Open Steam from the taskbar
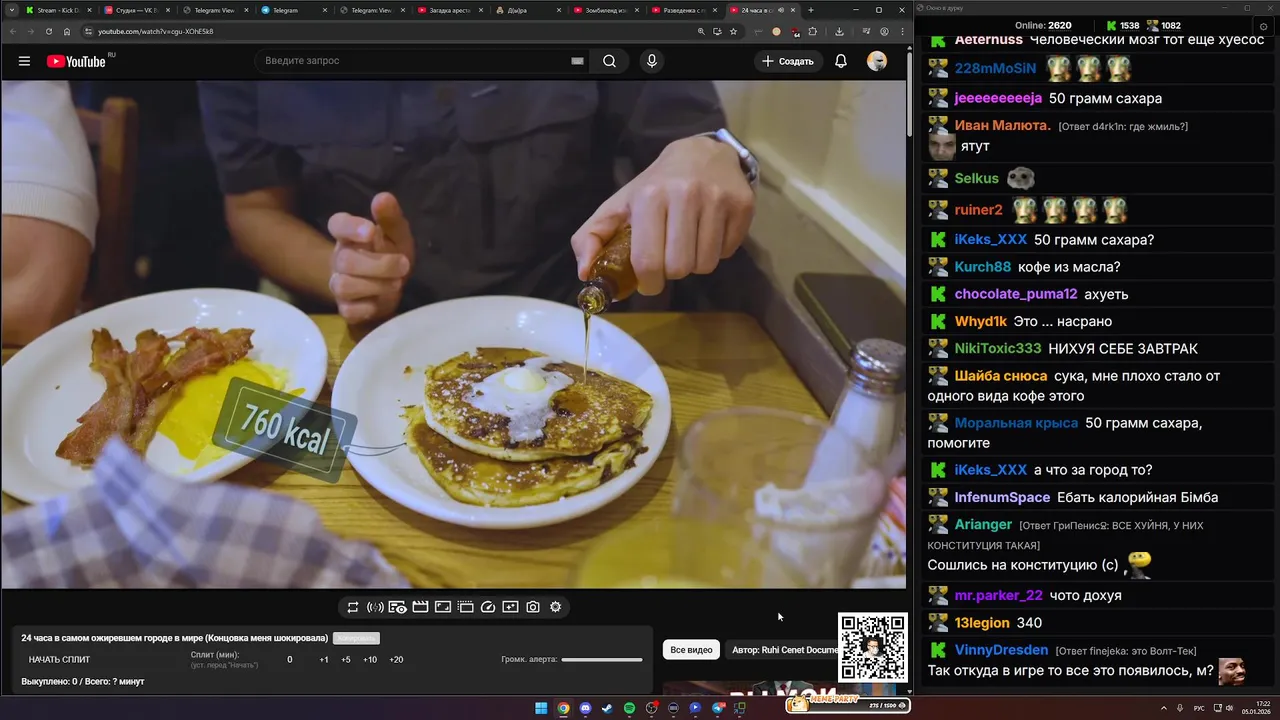 tap(607, 708)
